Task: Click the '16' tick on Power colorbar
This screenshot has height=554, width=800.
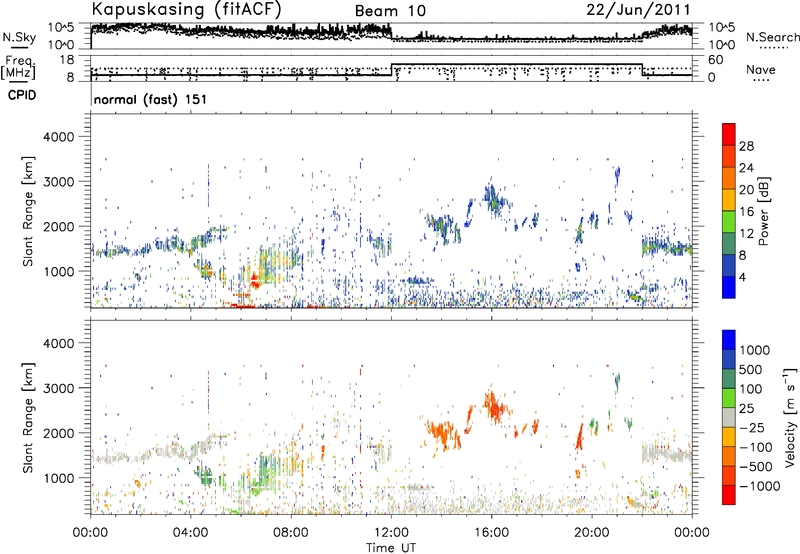Action: pyautogui.click(x=746, y=212)
